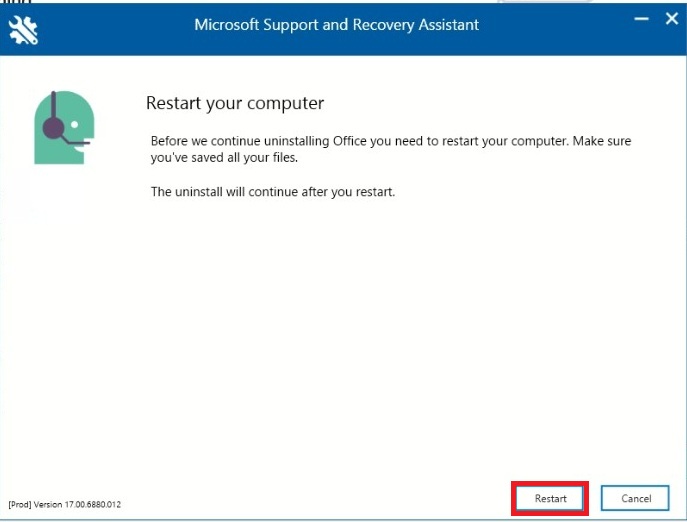The height and width of the screenshot is (522, 687).
Task: Click the "Microsoft Support and Recovery Assistant" title
Action: click(336, 24)
